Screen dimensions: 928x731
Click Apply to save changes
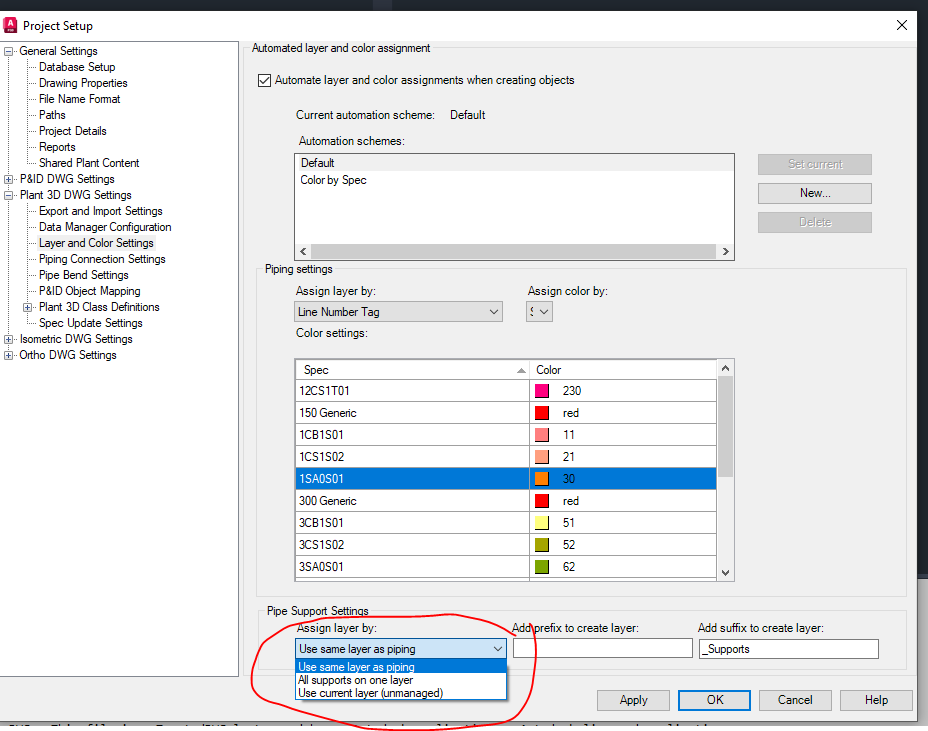[633, 700]
